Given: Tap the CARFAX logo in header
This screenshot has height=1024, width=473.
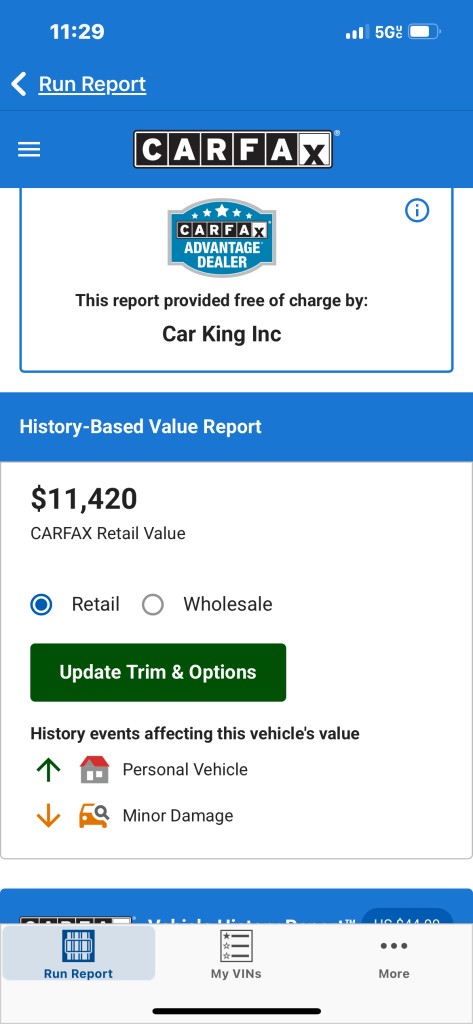Looking at the screenshot, I should (x=233, y=149).
